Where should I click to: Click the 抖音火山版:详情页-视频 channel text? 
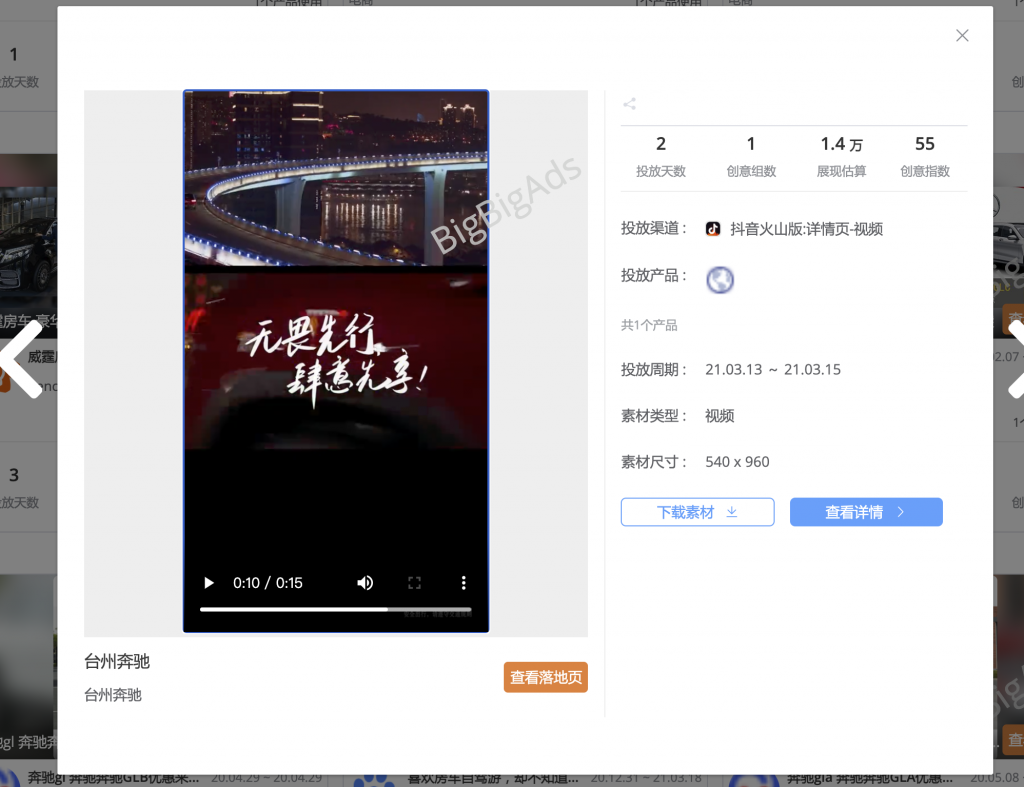tap(807, 229)
